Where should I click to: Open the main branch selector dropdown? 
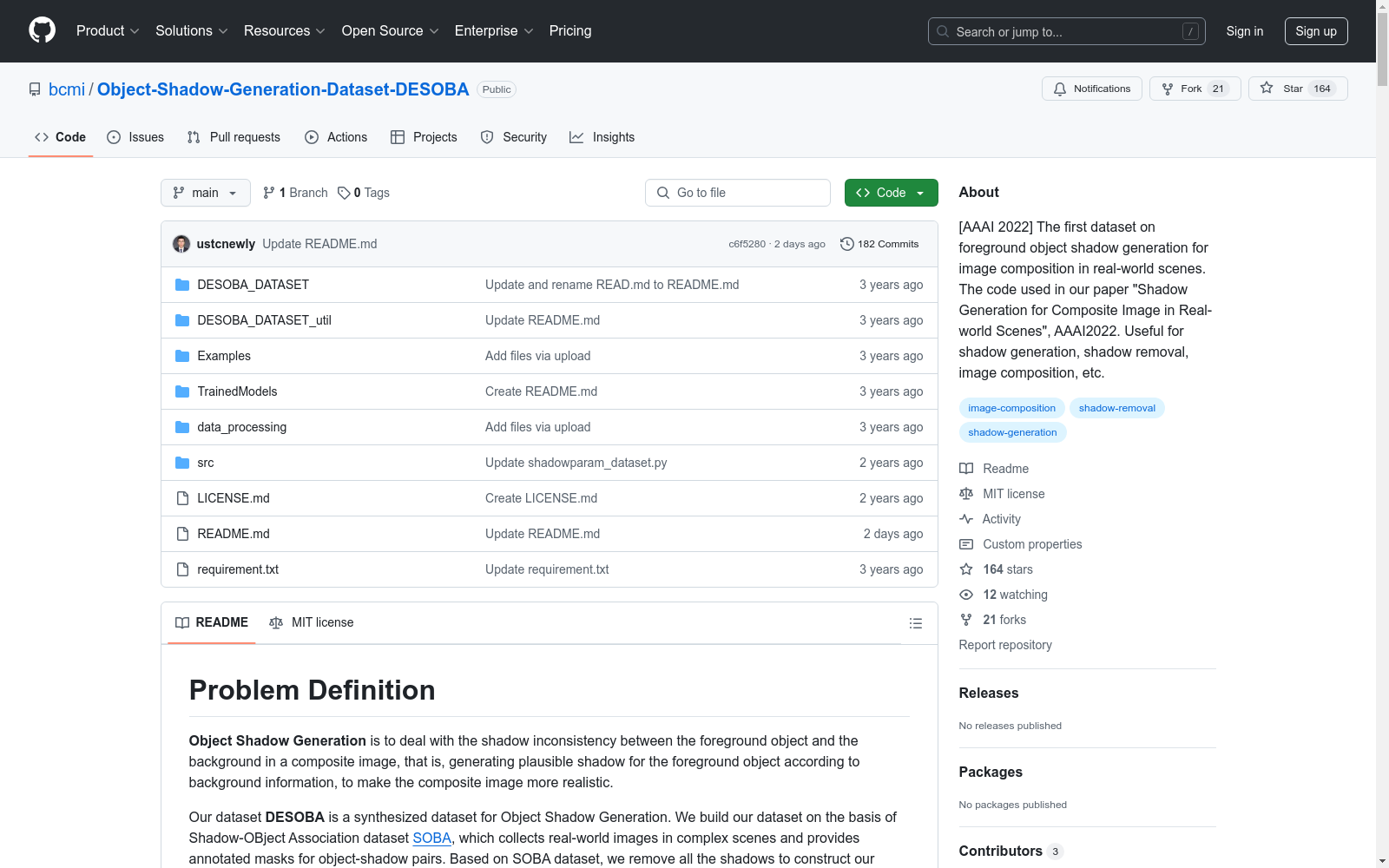[x=206, y=193]
